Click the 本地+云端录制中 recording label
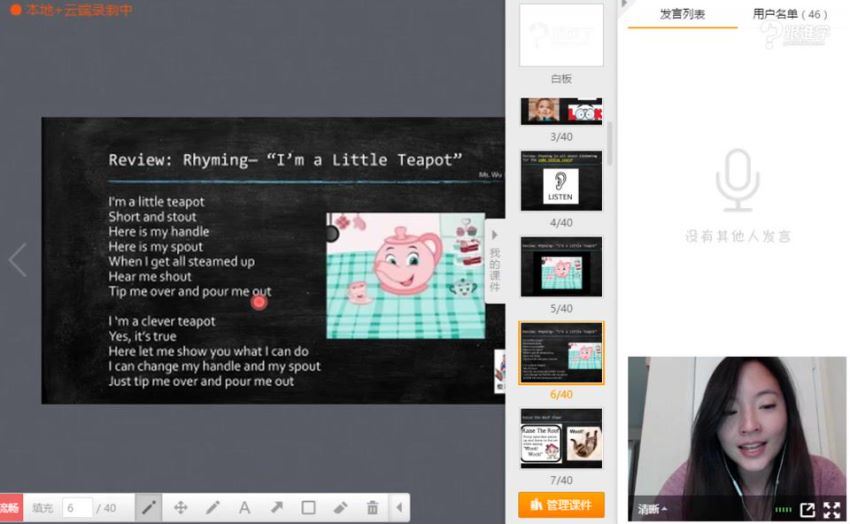This screenshot has height=524, width=850. pyautogui.click(x=79, y=10)
